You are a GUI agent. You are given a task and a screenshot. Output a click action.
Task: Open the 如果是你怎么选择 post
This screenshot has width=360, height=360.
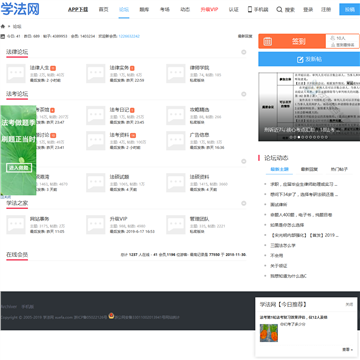[287, 225]
